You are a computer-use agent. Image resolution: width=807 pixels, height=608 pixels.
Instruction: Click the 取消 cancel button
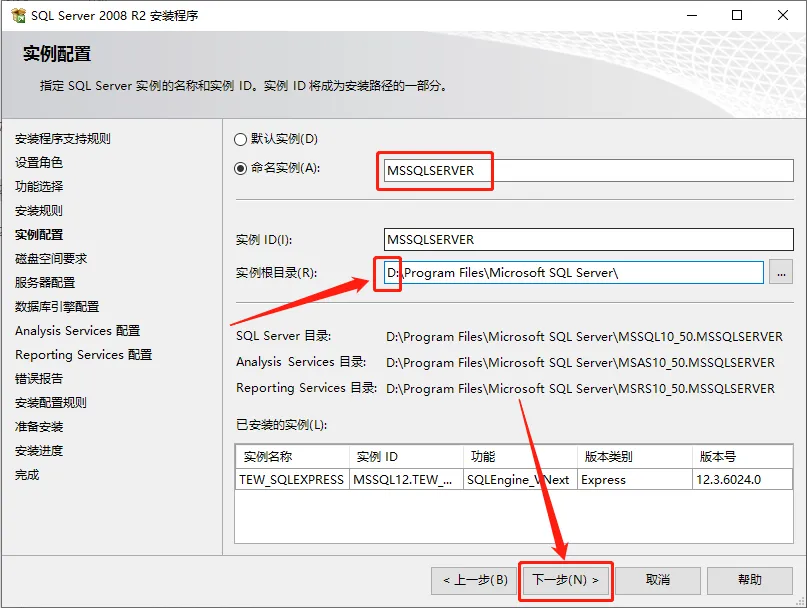658,580
